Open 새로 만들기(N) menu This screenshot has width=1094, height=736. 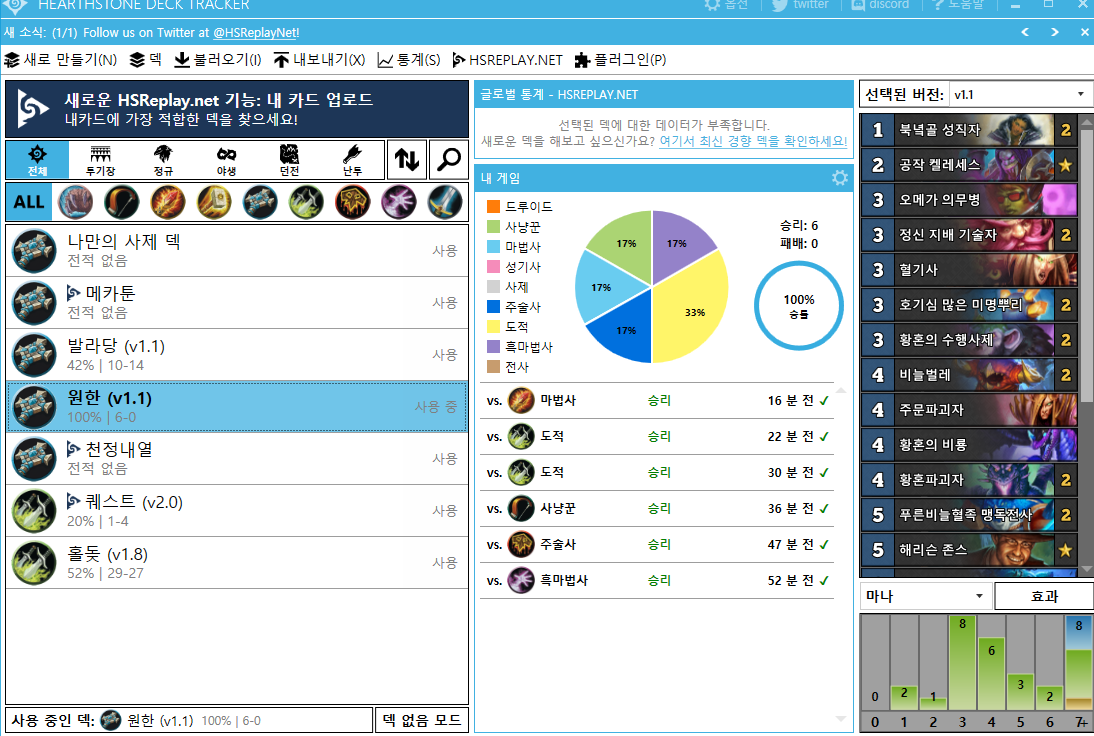click(61, 60)
